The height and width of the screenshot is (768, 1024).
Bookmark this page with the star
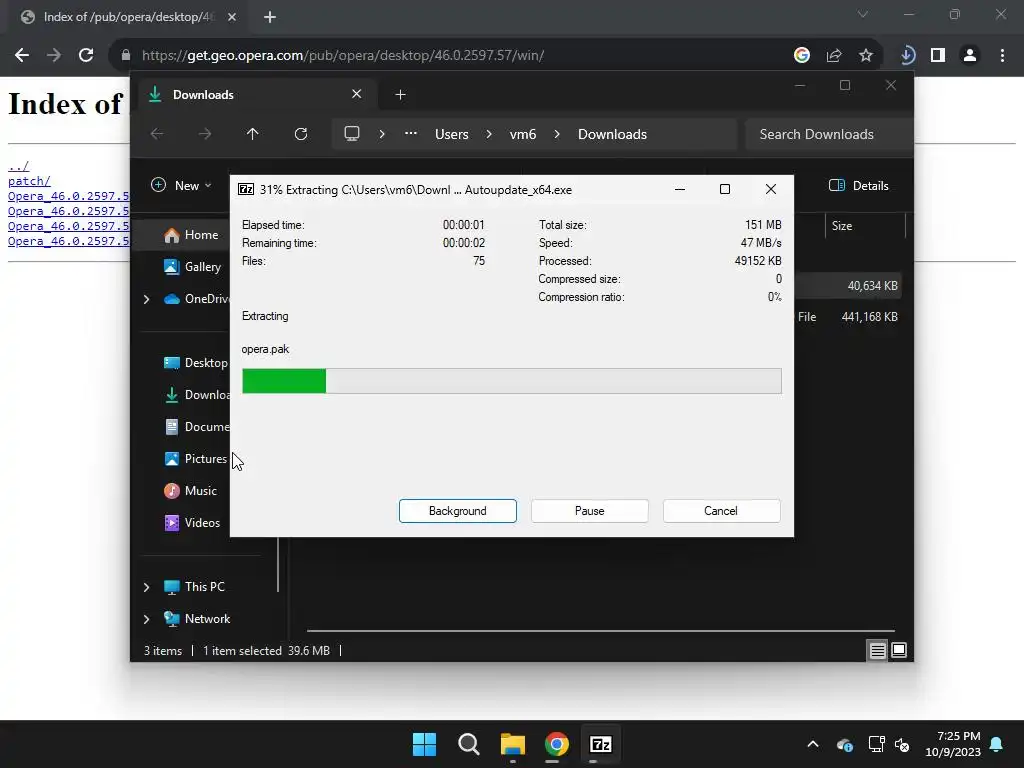pyautogui.click(x=866, y=56)
